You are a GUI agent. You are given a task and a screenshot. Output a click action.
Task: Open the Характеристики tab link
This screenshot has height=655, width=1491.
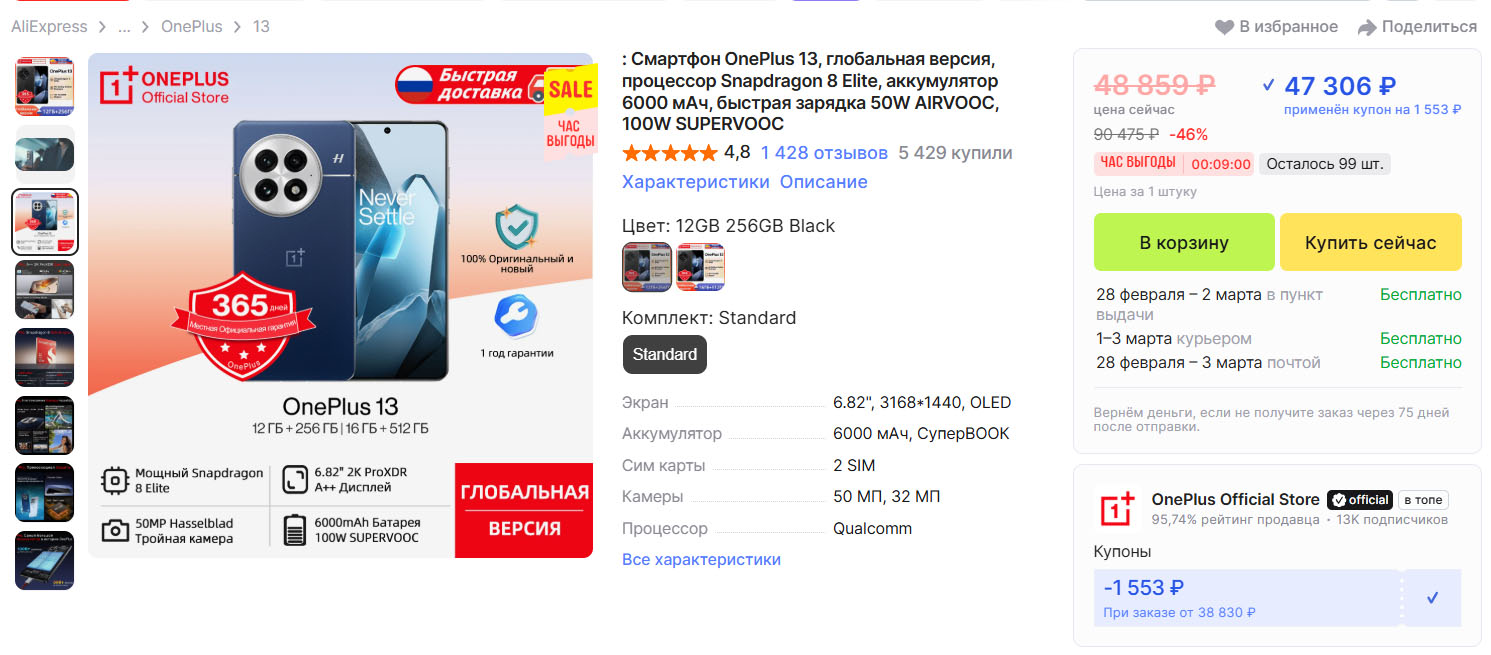coord(696,182)
